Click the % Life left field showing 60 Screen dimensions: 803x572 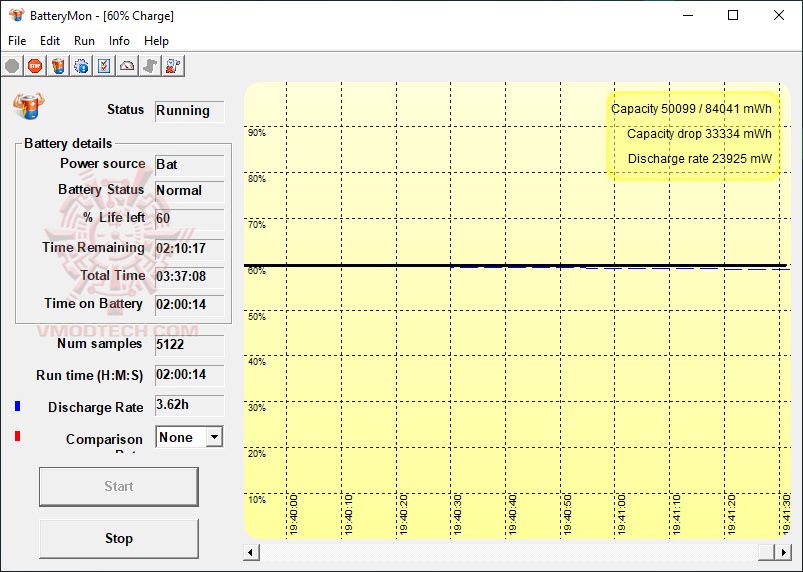(189, 219)
